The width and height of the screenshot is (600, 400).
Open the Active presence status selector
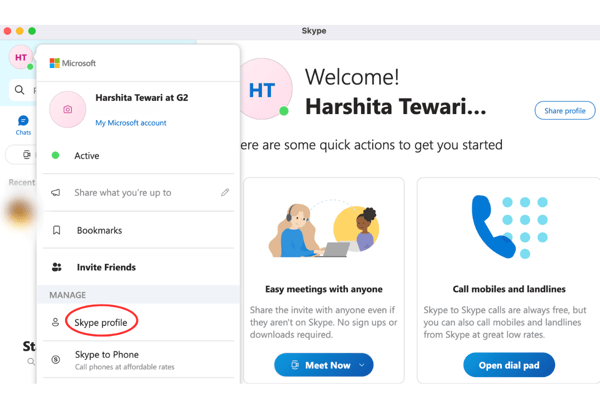87,156
